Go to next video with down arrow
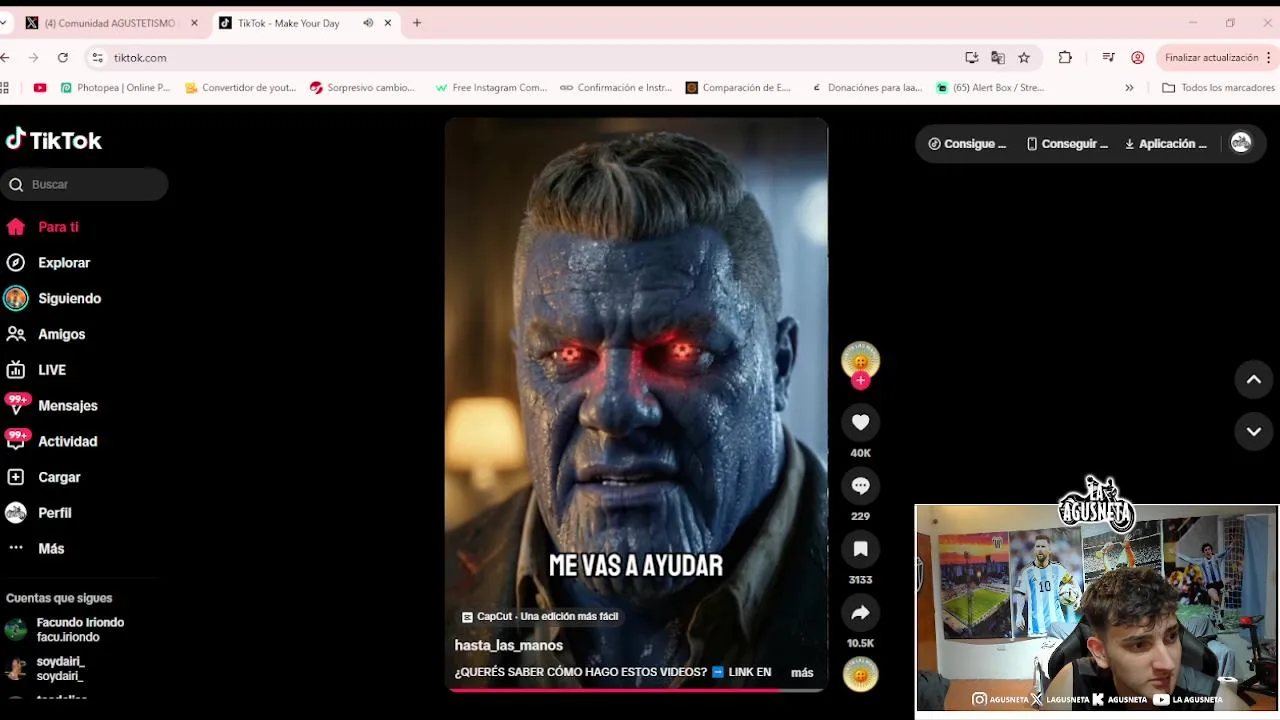This screenshot has width=1280, height=720. pos(1254,431)
